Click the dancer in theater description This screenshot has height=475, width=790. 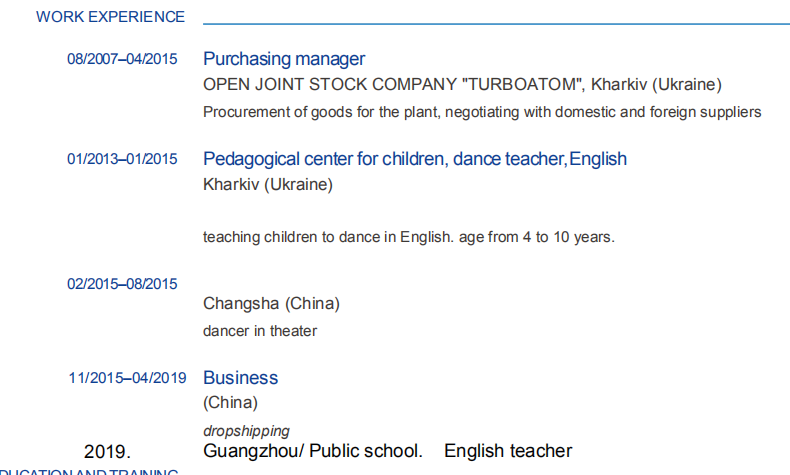260,331
